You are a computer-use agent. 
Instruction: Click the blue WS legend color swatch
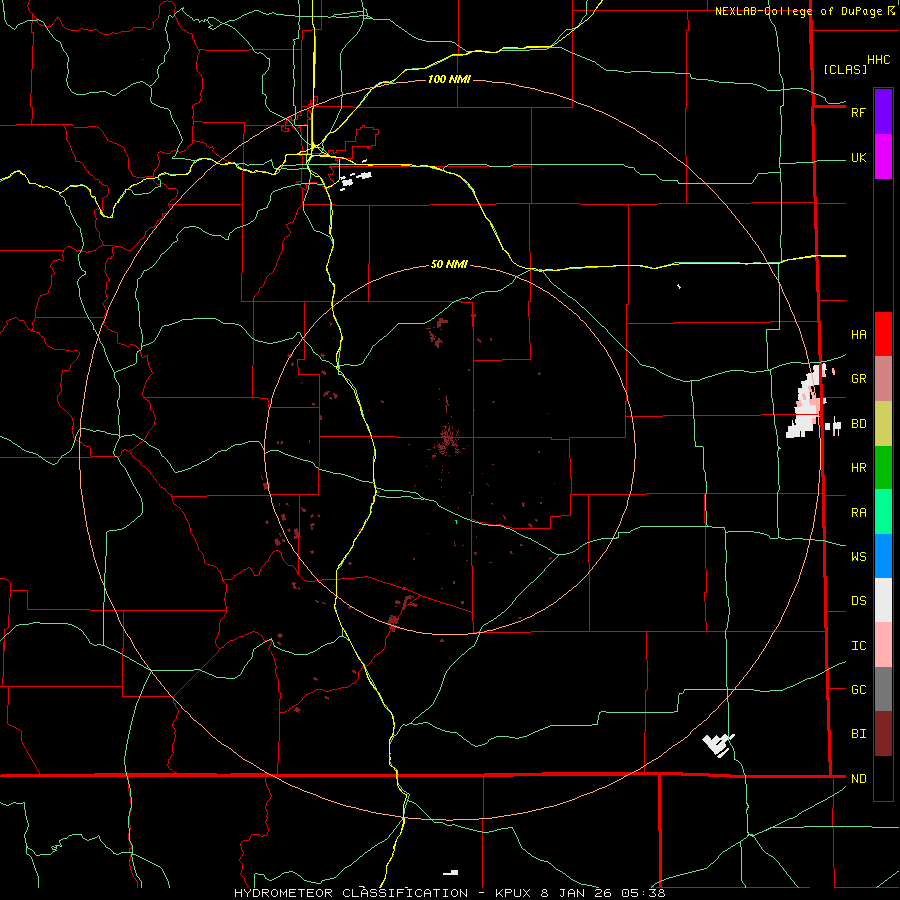tap(883, 556)
